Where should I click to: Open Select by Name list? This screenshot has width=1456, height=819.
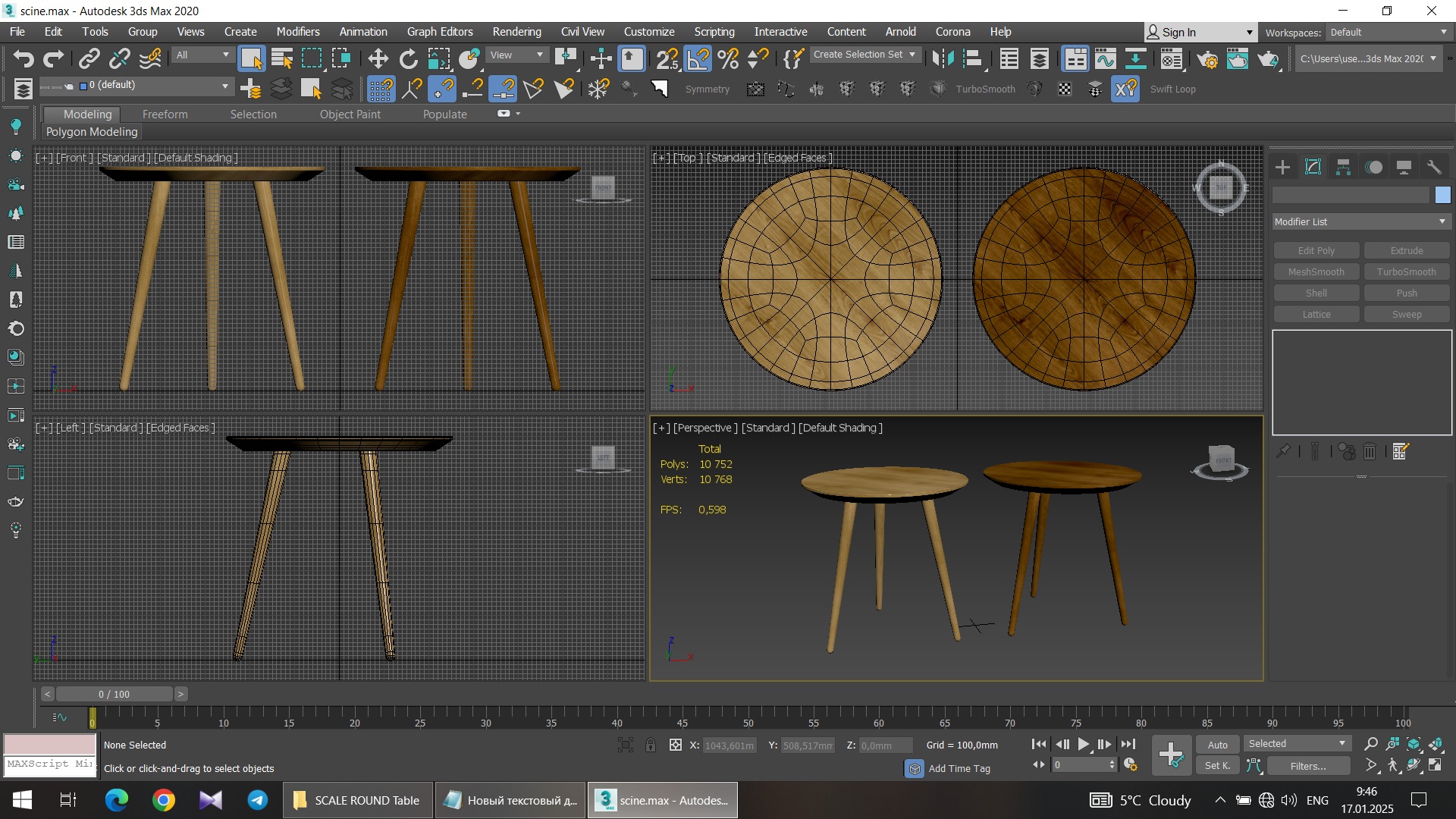pos(281,58)
